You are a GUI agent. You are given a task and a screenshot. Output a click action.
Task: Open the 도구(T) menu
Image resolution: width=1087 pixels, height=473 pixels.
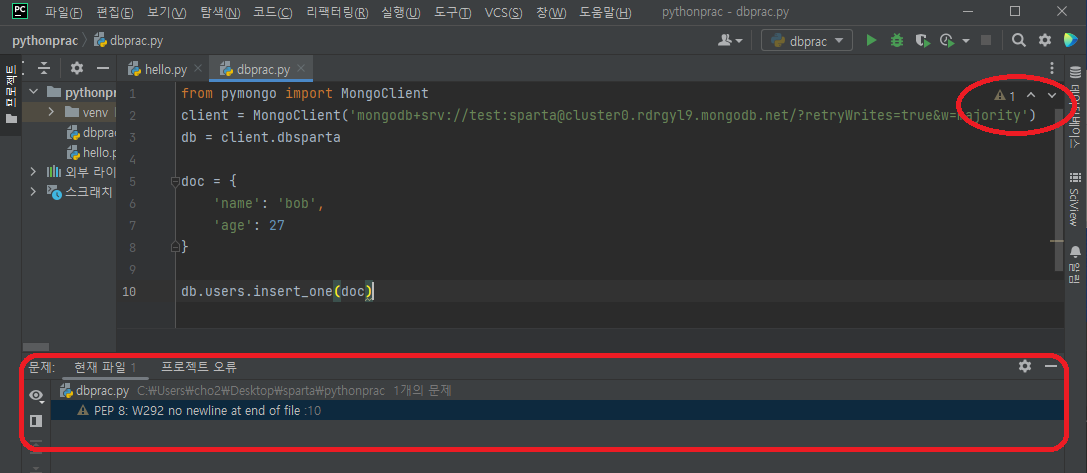pyautogui.click(x=453, y=12)
